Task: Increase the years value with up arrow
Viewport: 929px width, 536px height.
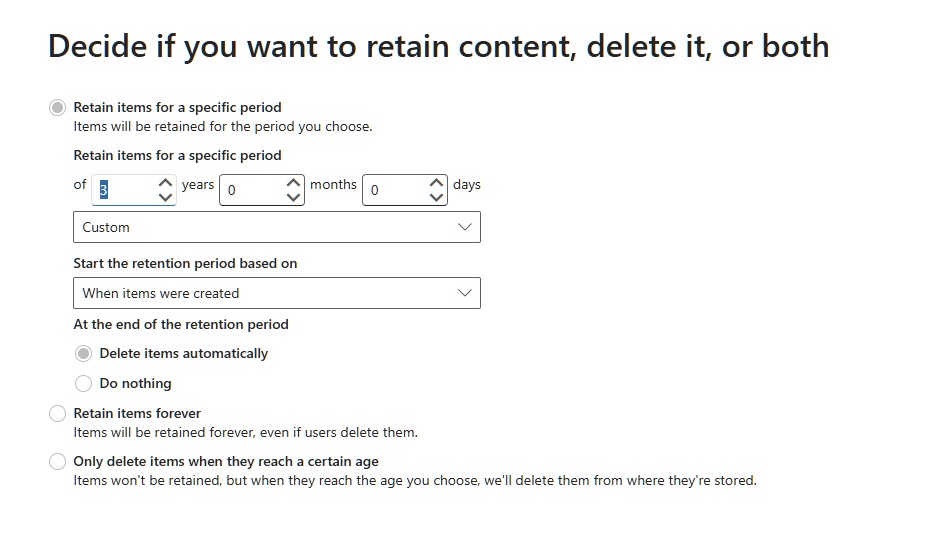Action: pyautogui.click(x=166, y=183)
